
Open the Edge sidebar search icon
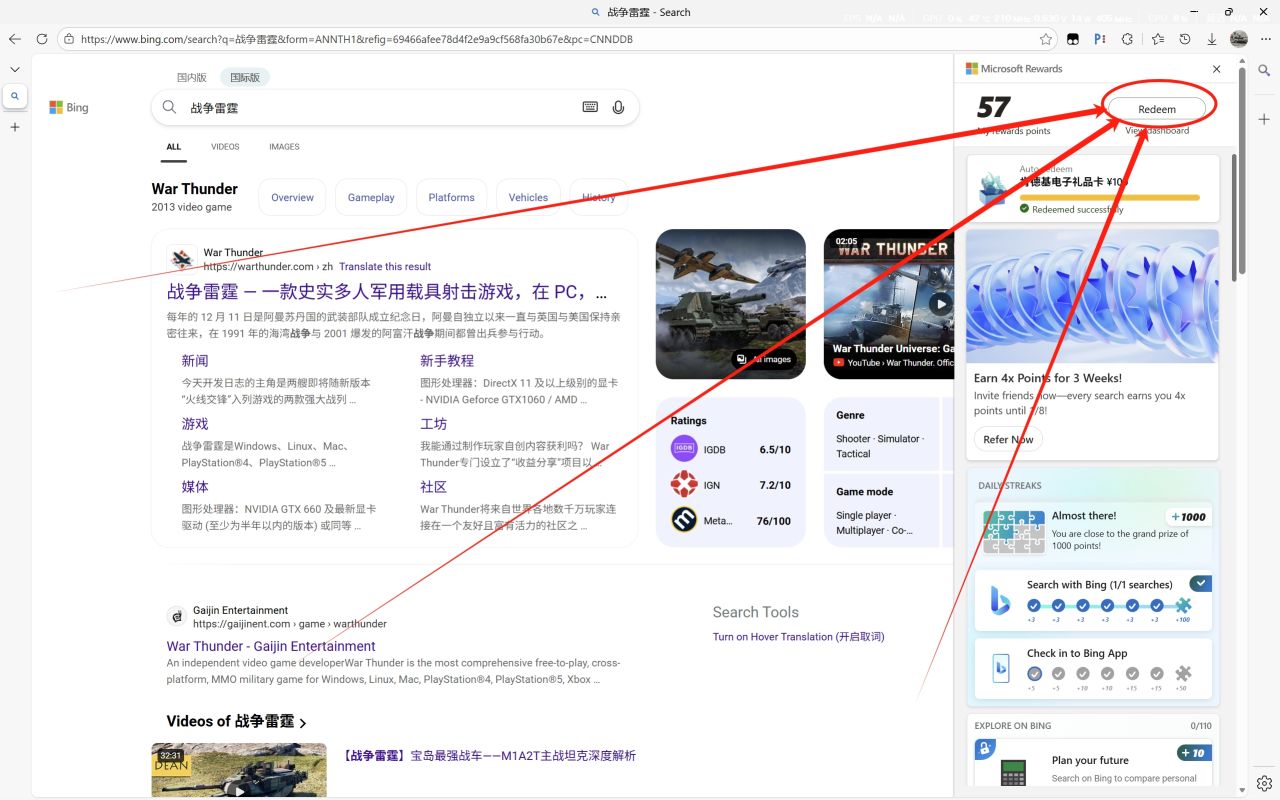pos(1265,71)
